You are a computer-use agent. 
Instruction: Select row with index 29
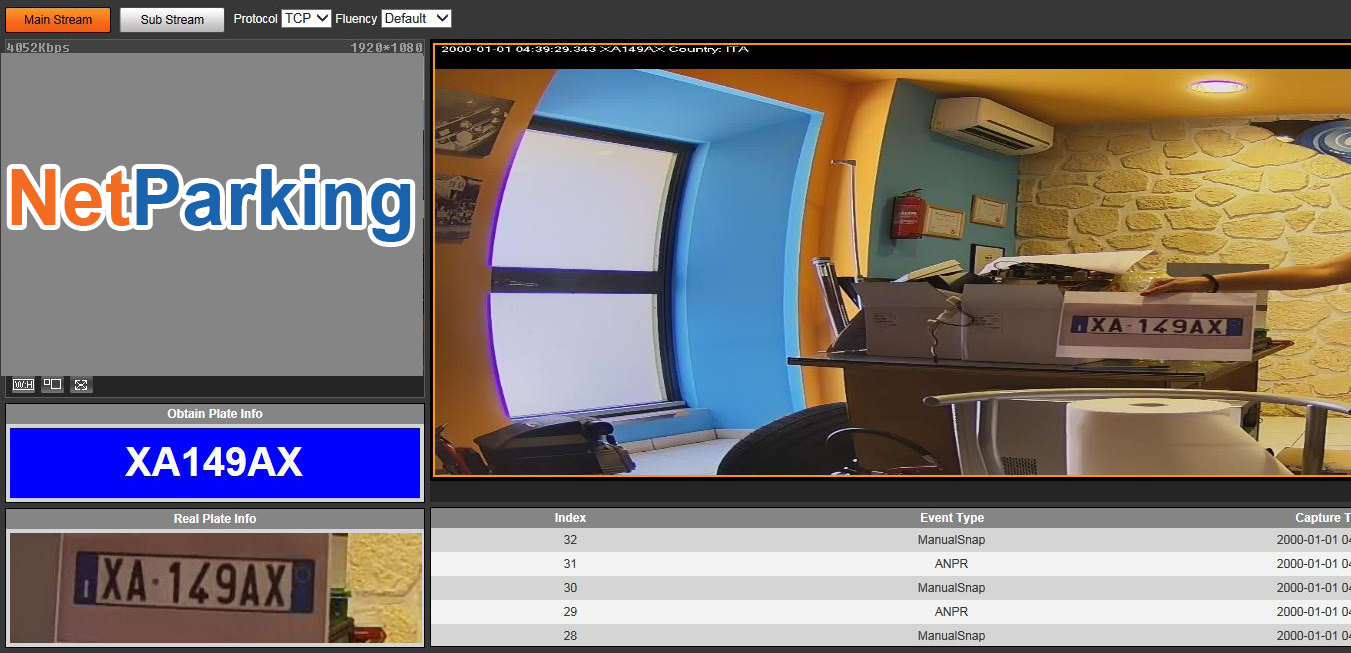(x=891, y=612)
